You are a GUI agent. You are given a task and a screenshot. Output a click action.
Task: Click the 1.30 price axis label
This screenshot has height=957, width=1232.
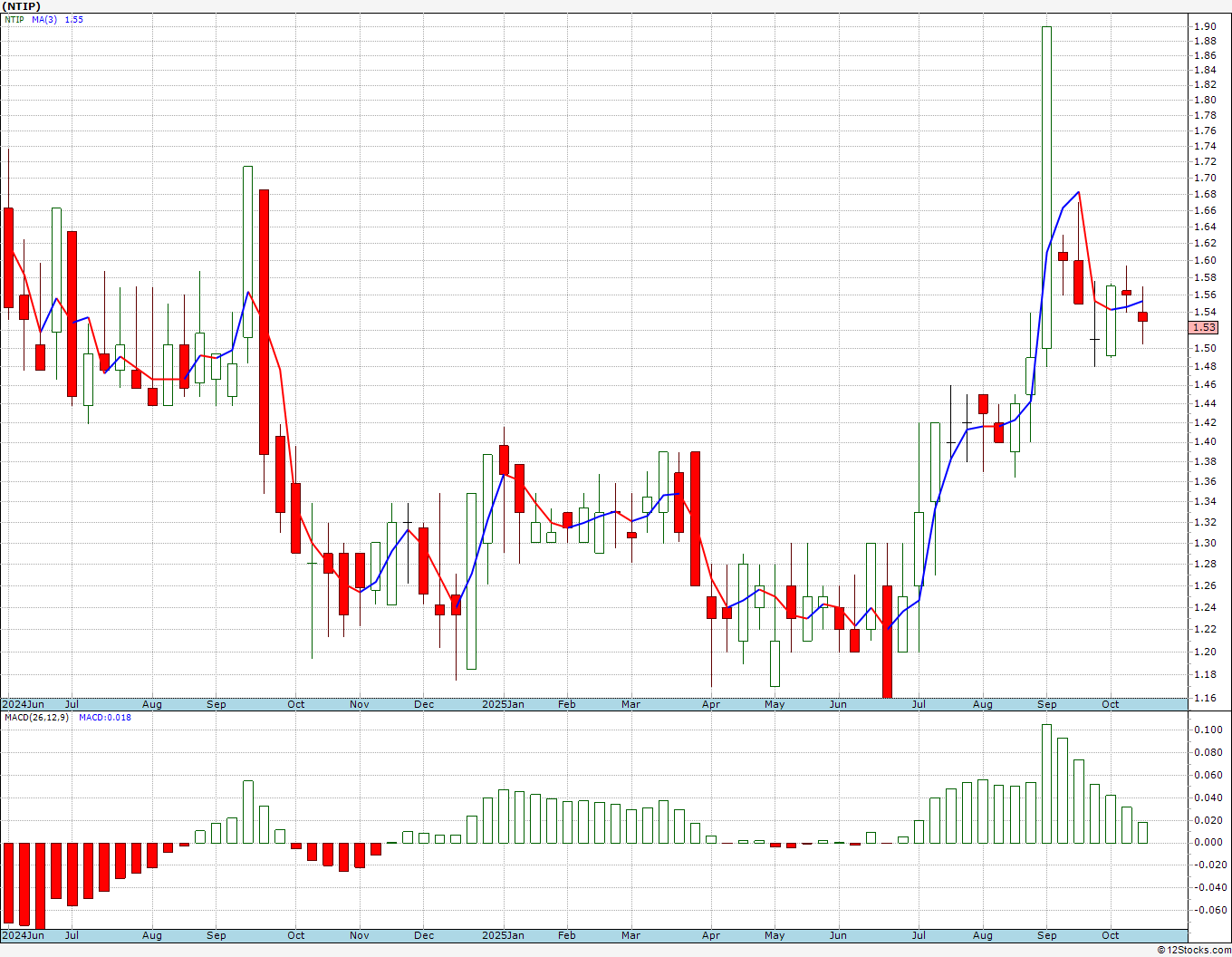[1205, 543]
